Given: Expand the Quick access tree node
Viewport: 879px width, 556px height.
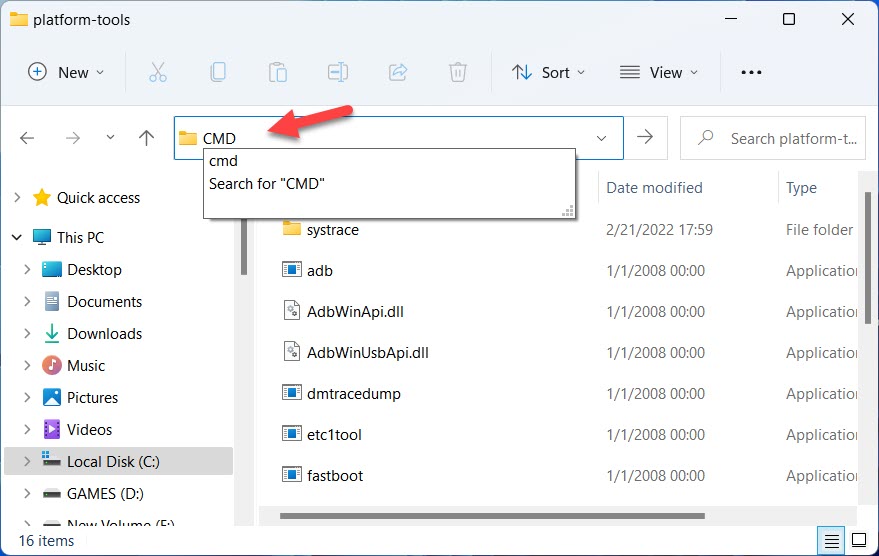Looking at the screenshot, I should (x=17, y=197).
